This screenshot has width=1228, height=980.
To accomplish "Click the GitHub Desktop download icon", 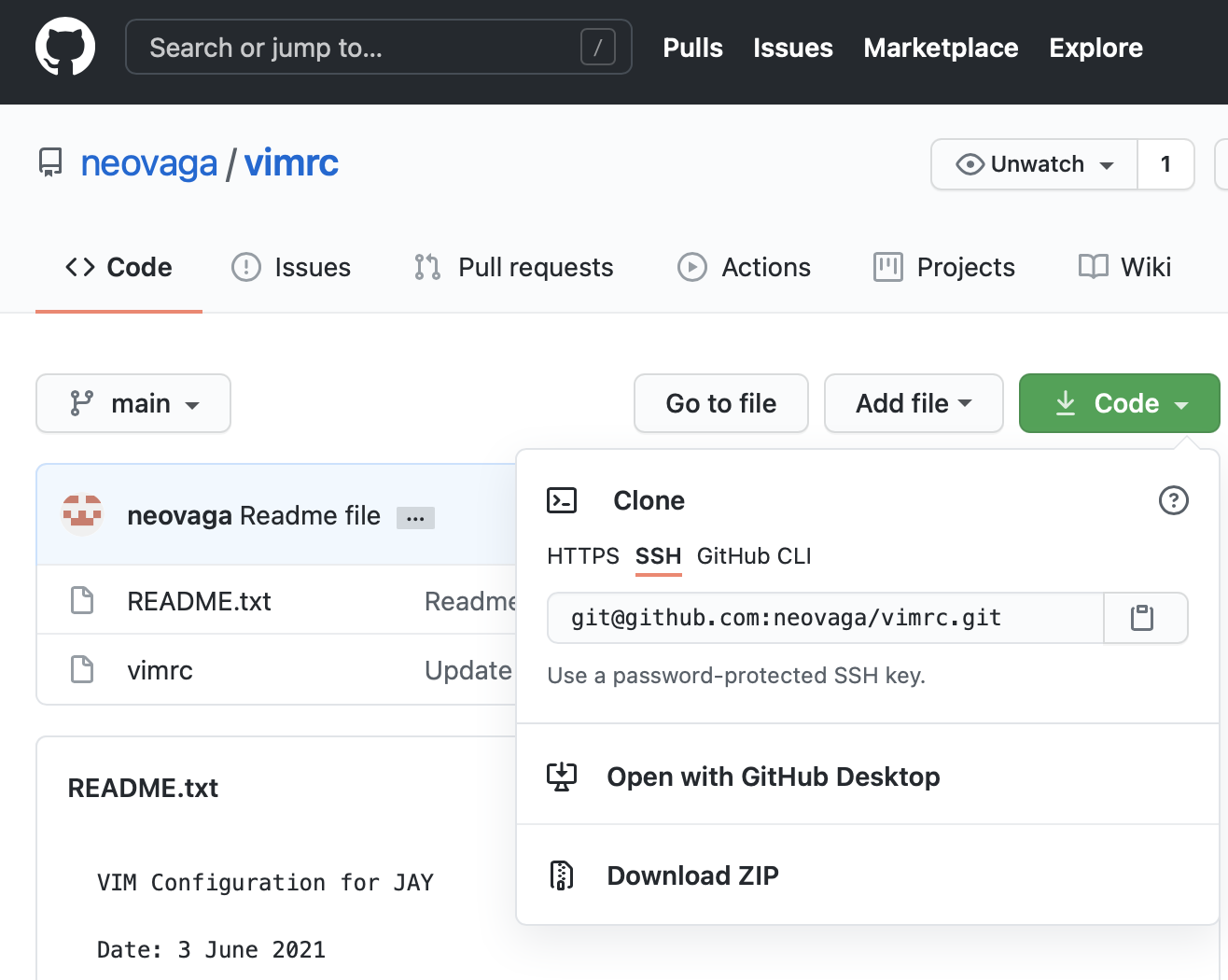I will (x=562, y=777).
